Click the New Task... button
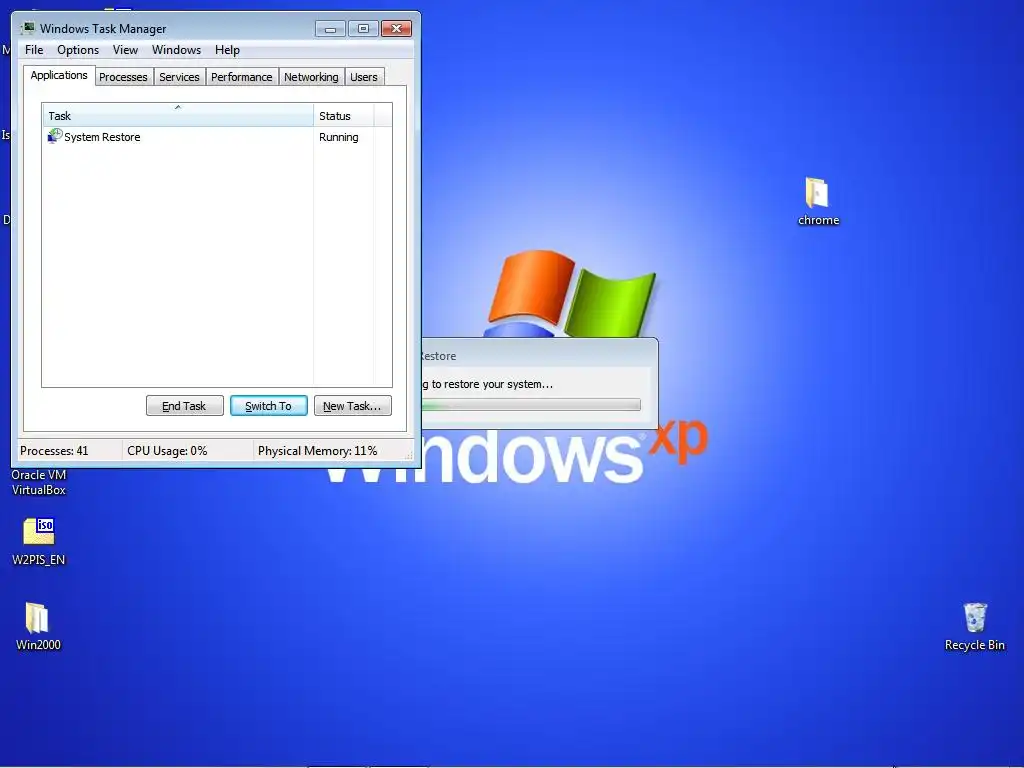This screenshot has width=1024, height=768. [x=353, y=406]
